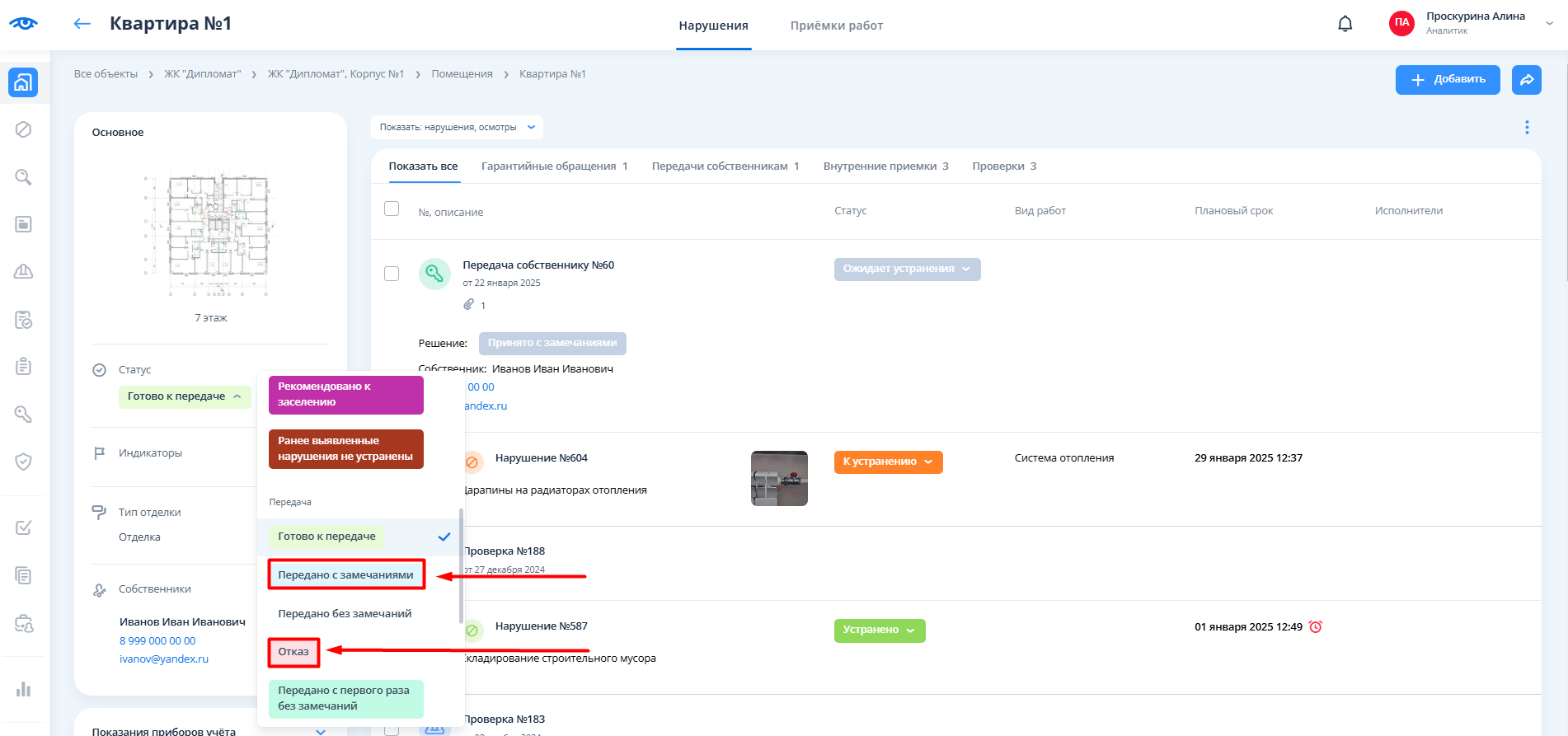Click the notification bell icon
This screenshot has height=736, width=1568.
pos(1345,24)
